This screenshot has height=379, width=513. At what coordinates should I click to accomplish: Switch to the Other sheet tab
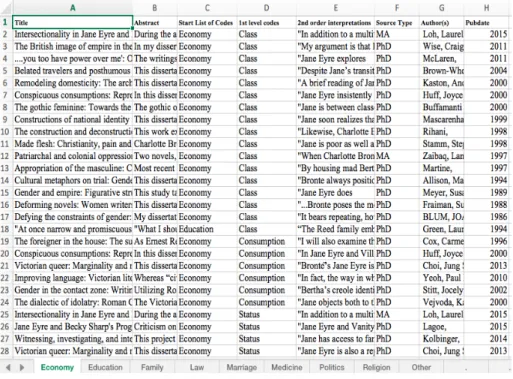(421, 367)
